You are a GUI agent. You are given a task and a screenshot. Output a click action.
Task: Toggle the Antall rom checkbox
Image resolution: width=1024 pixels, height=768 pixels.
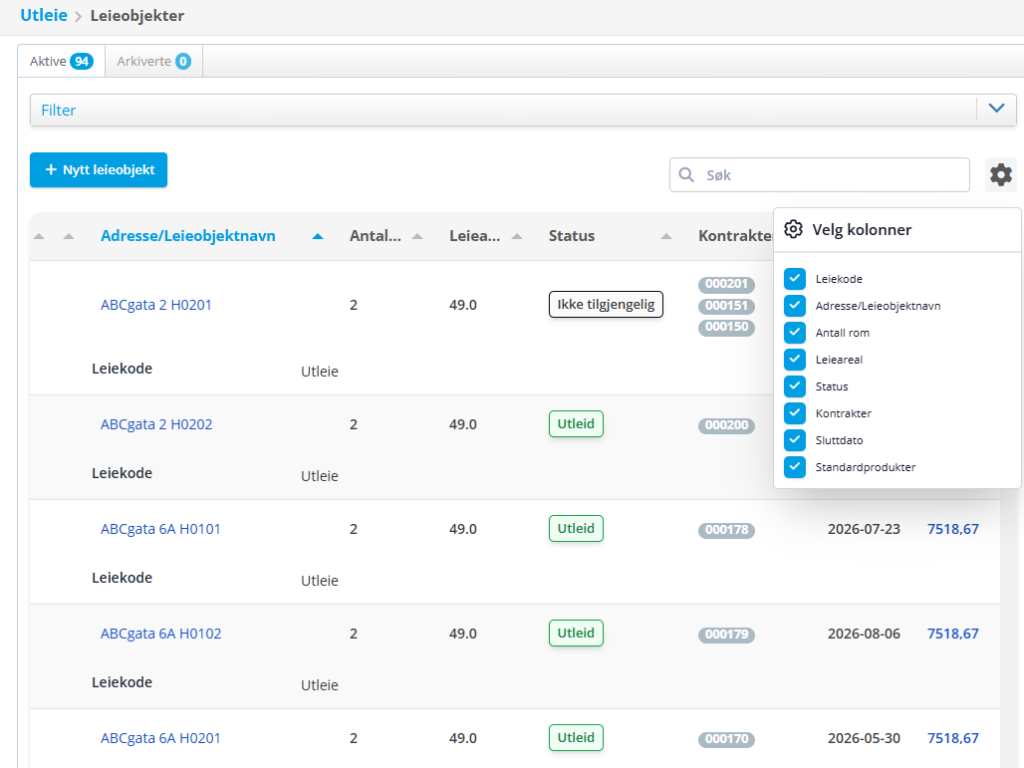click(795, 332)
